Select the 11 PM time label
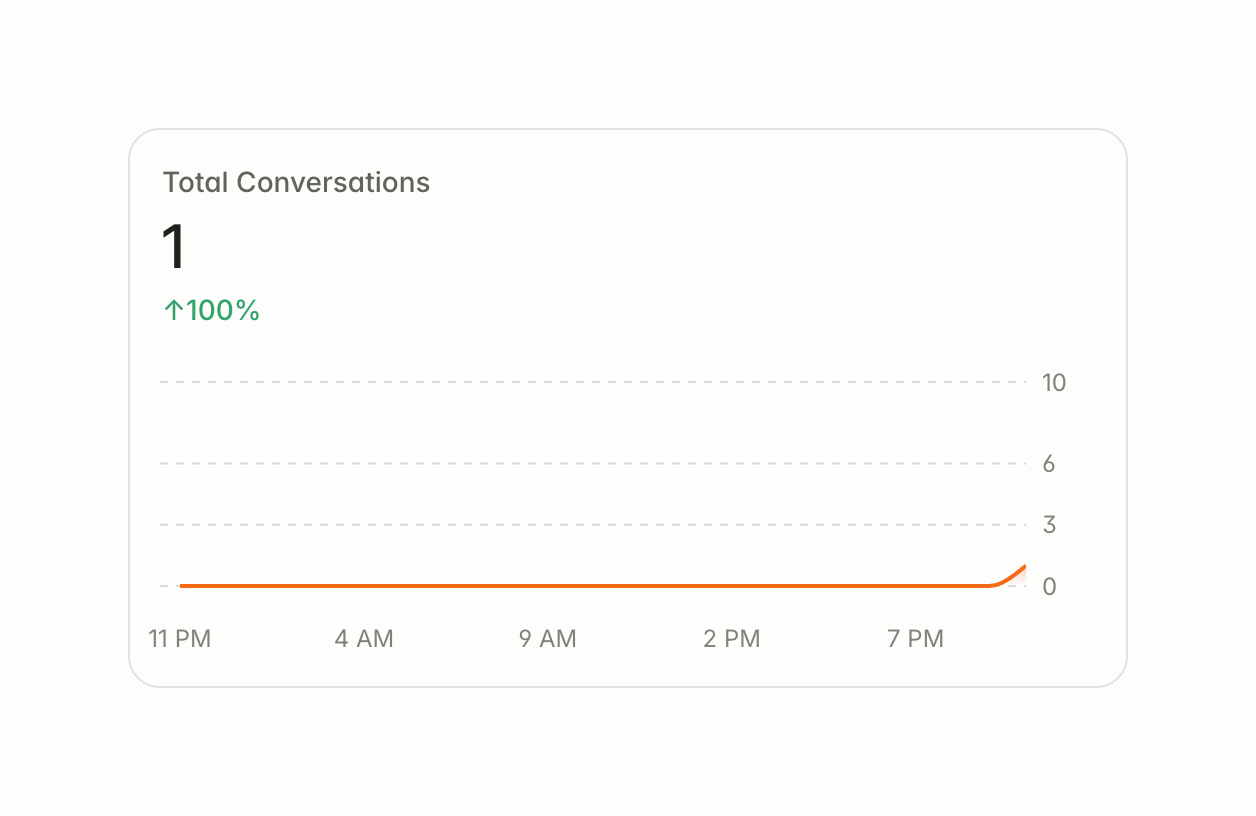The width and height of the screenshot is (1256, 816). 180,639
